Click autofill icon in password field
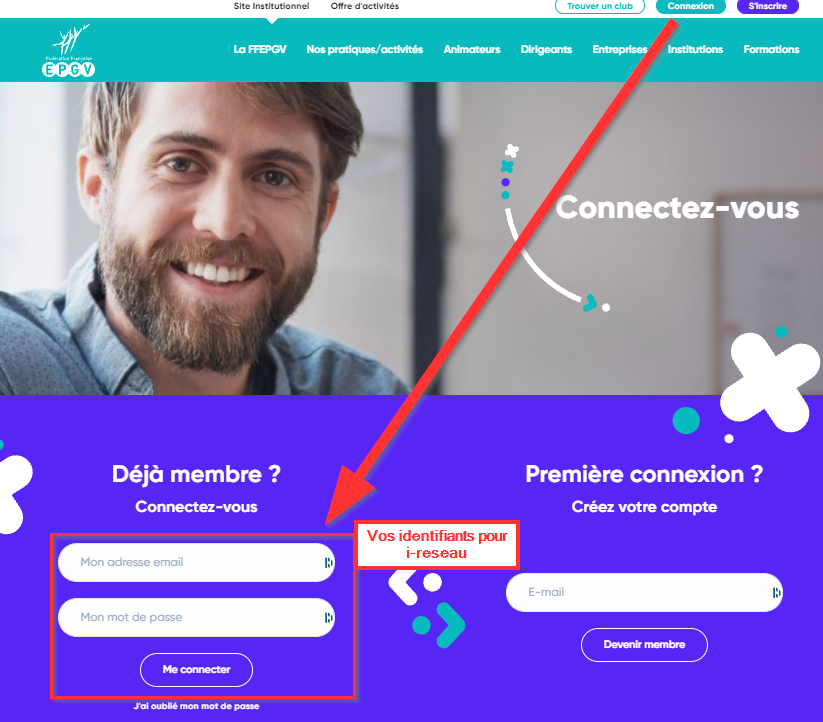Screen dimensions: 823x722 tap(329, 618)
